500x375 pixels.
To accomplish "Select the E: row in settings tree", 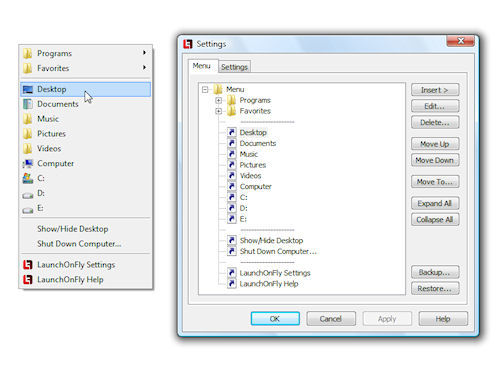I will click(243, 219).
